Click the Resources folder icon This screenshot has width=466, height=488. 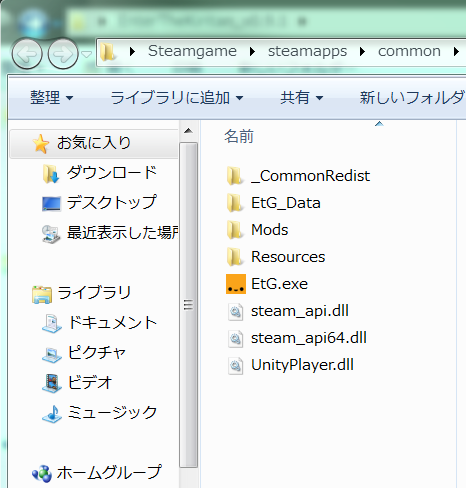pyautogui.click(x=235, y=257)
